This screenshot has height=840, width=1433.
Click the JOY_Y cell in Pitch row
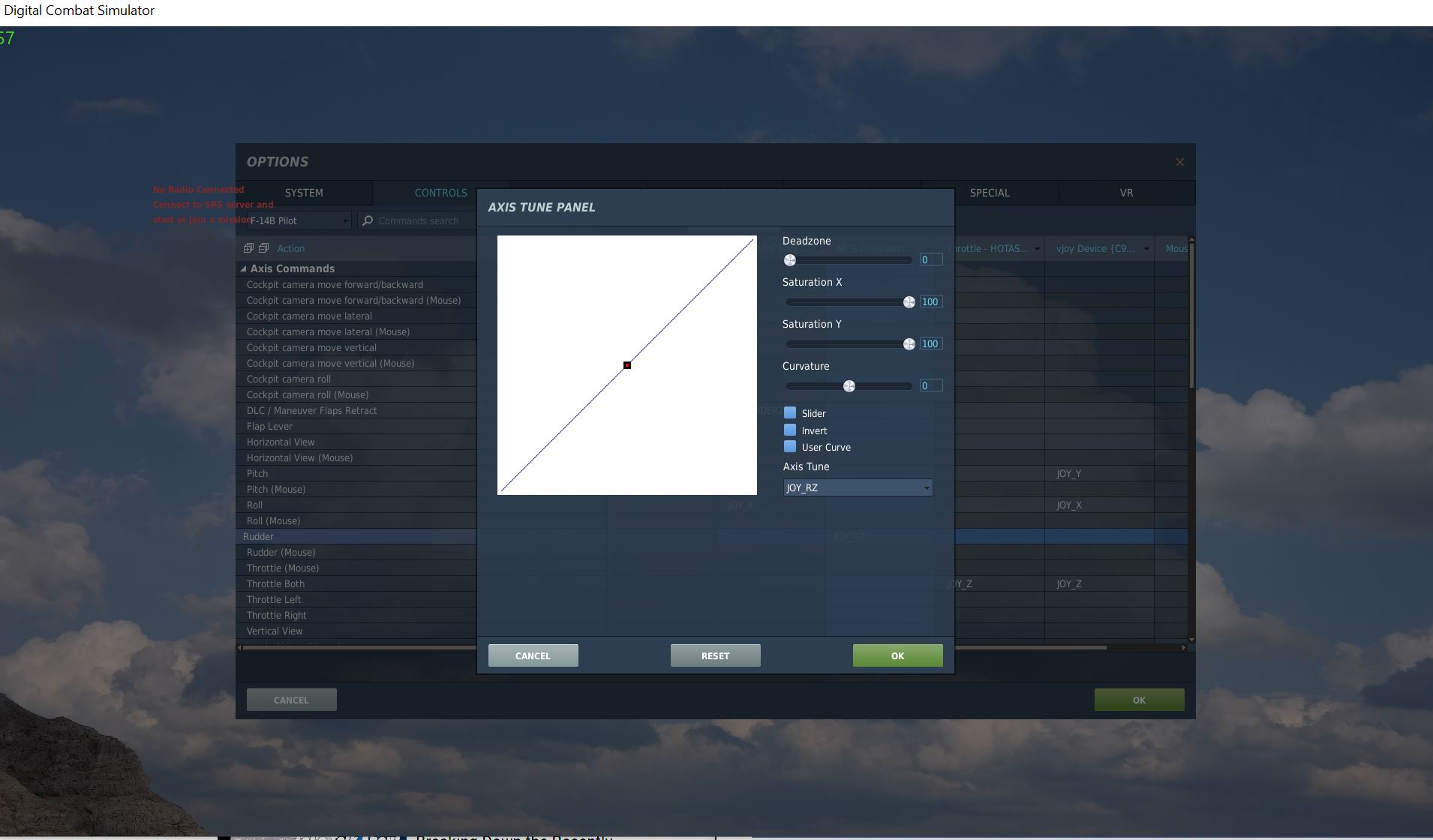pos(1099,473)
